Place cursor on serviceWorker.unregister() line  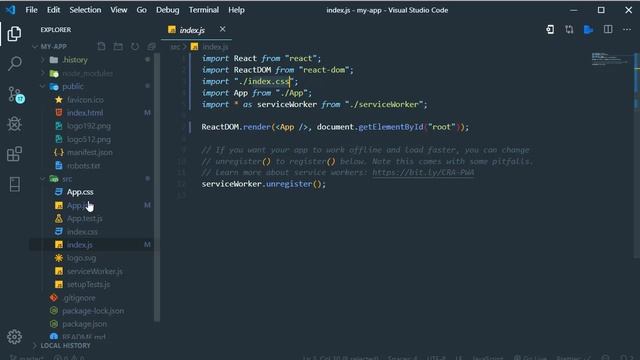[264, 184]
